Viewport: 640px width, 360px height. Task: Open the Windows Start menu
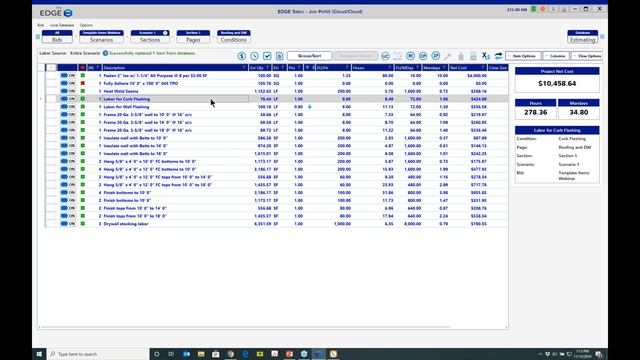tap(39, 354)
